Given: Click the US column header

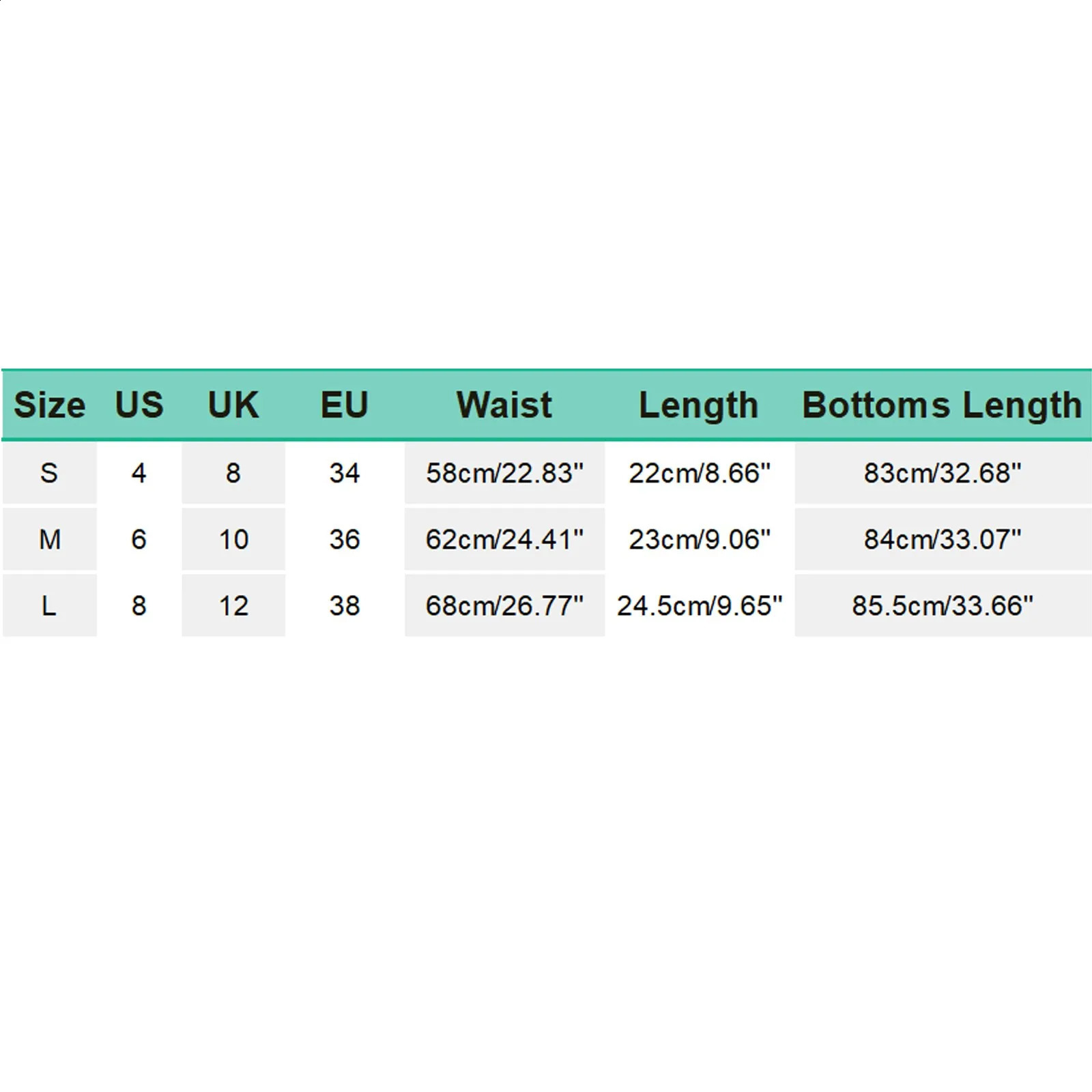Looking at the screenshot, I should [139, 405].
